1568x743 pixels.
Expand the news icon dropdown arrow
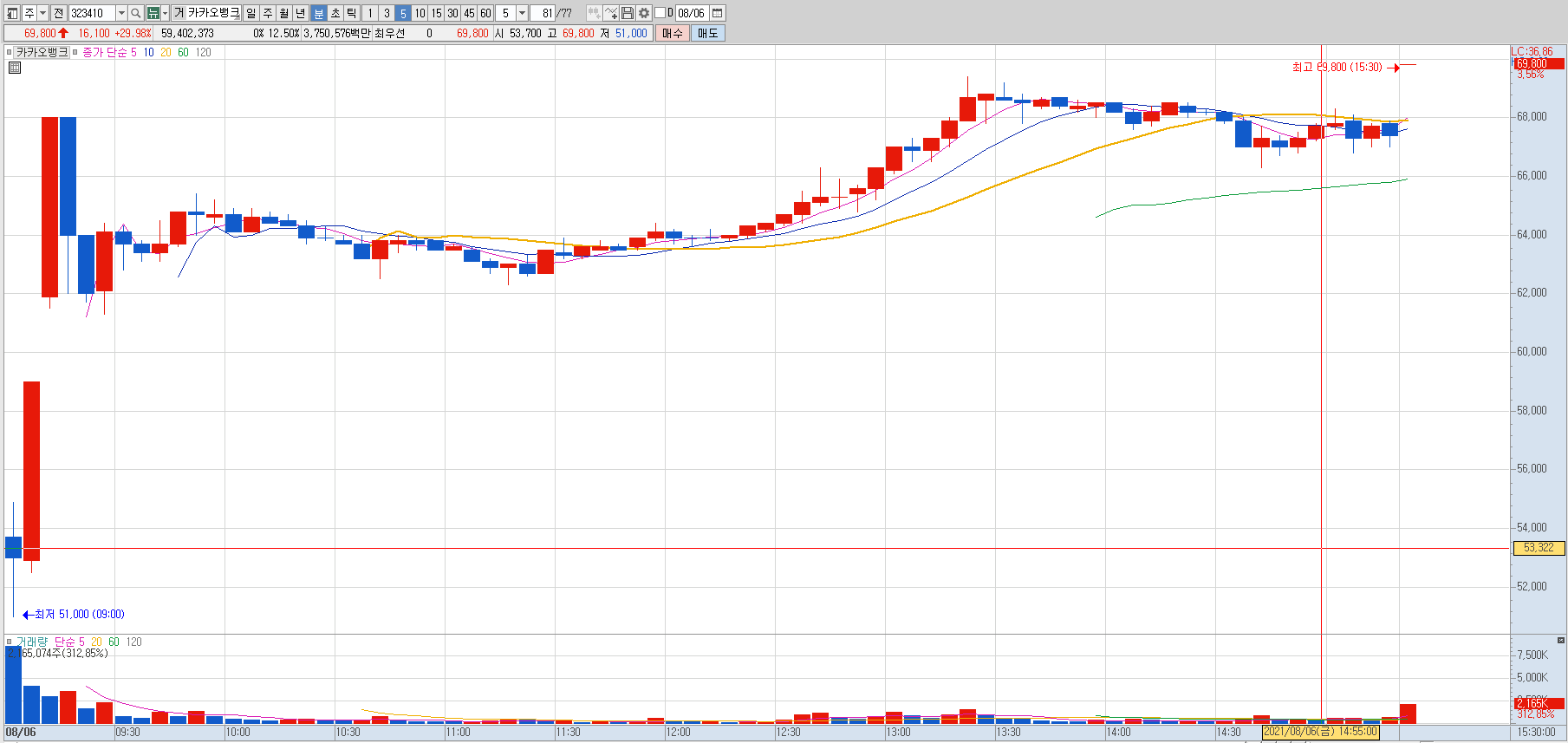(x=166, y=13)
